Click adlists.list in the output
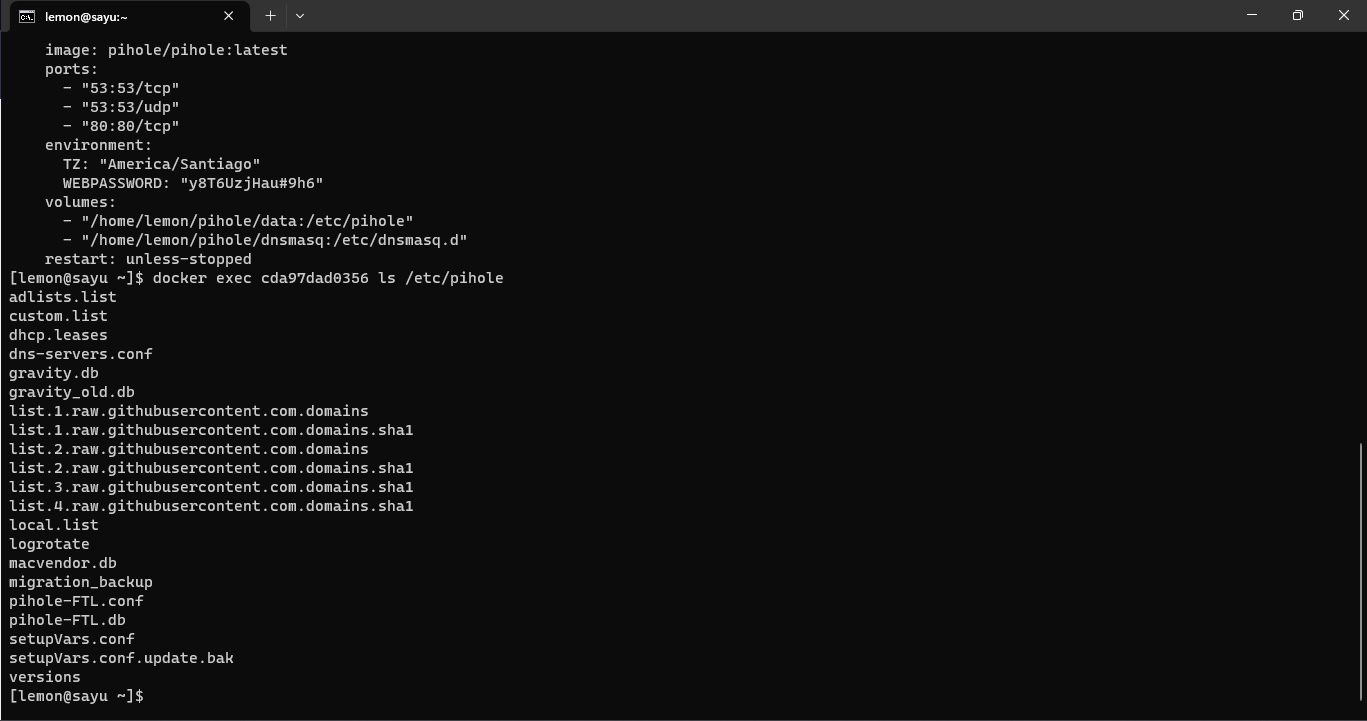1367x721 pixels. [x=63, y=297]
